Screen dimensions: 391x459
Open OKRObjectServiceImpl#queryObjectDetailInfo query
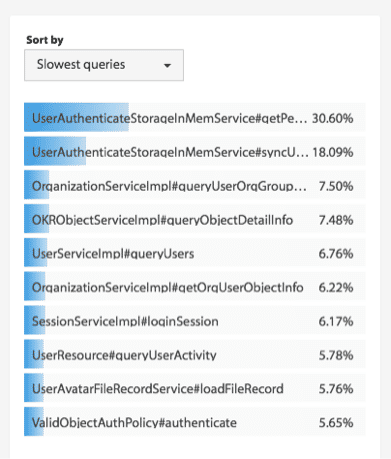[195, 219]
